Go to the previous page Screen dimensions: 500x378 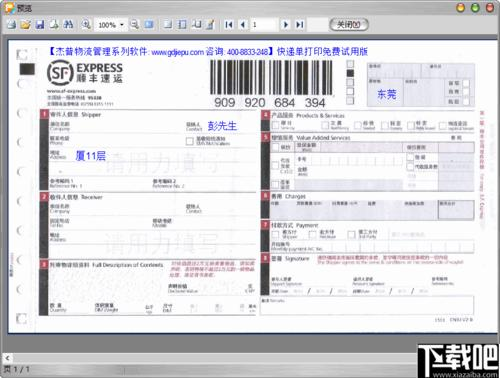(243, 25)
